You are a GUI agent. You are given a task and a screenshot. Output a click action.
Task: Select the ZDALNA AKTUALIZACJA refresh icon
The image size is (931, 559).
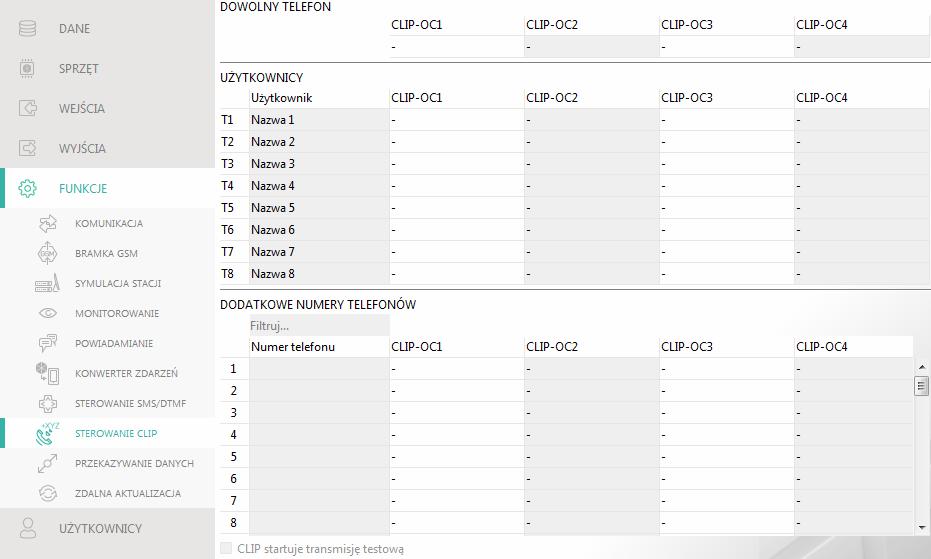pyautogui.click(x=48, y=493)
